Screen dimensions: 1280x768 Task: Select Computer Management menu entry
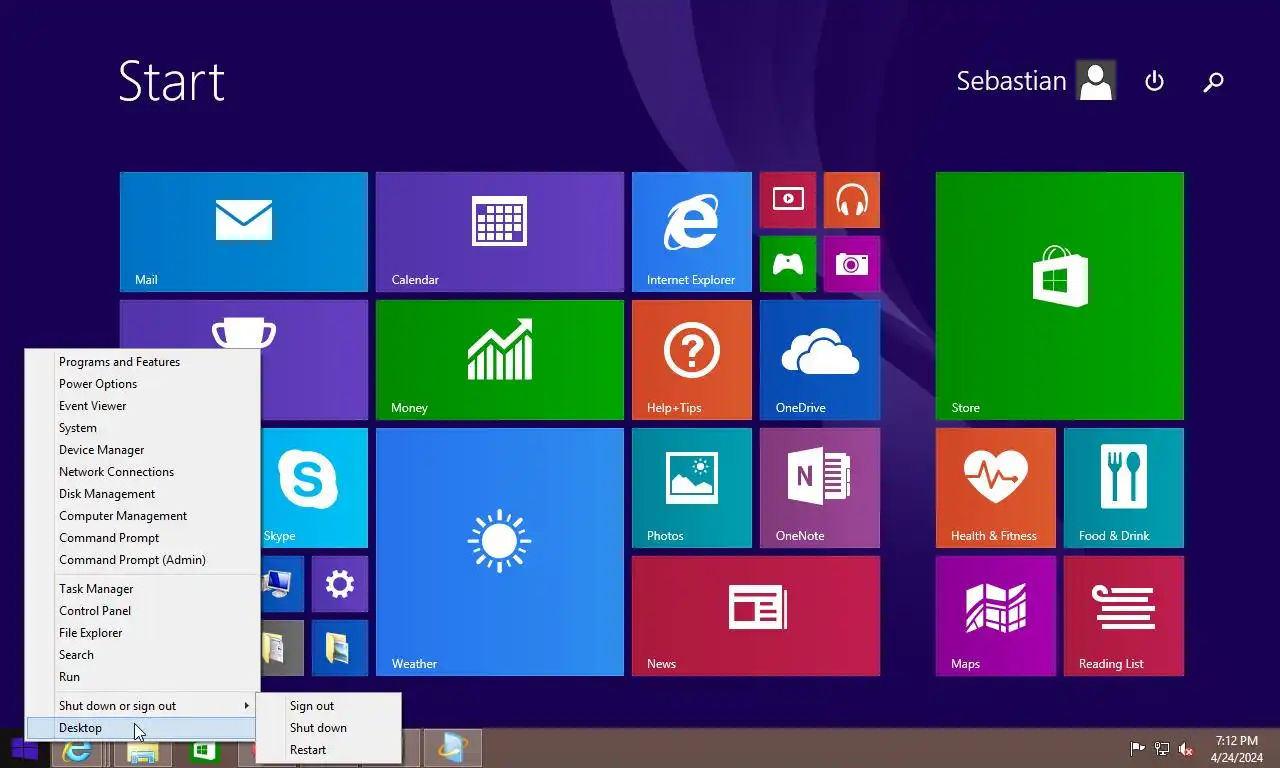click(142, 516)
